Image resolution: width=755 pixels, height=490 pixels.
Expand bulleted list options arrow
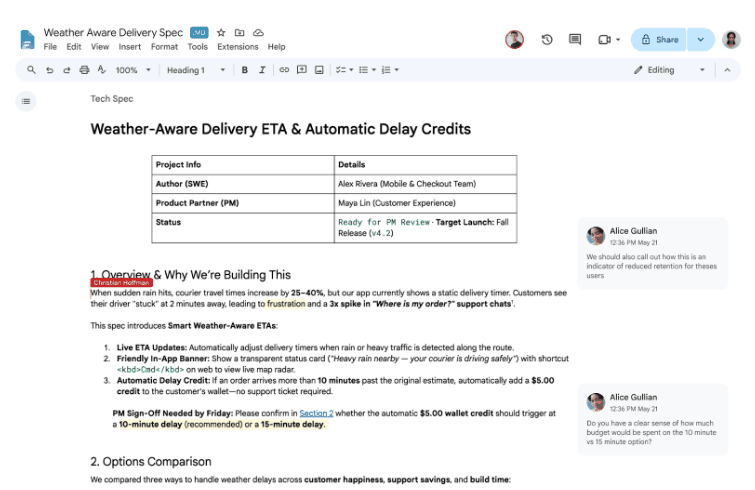(374, 70)
